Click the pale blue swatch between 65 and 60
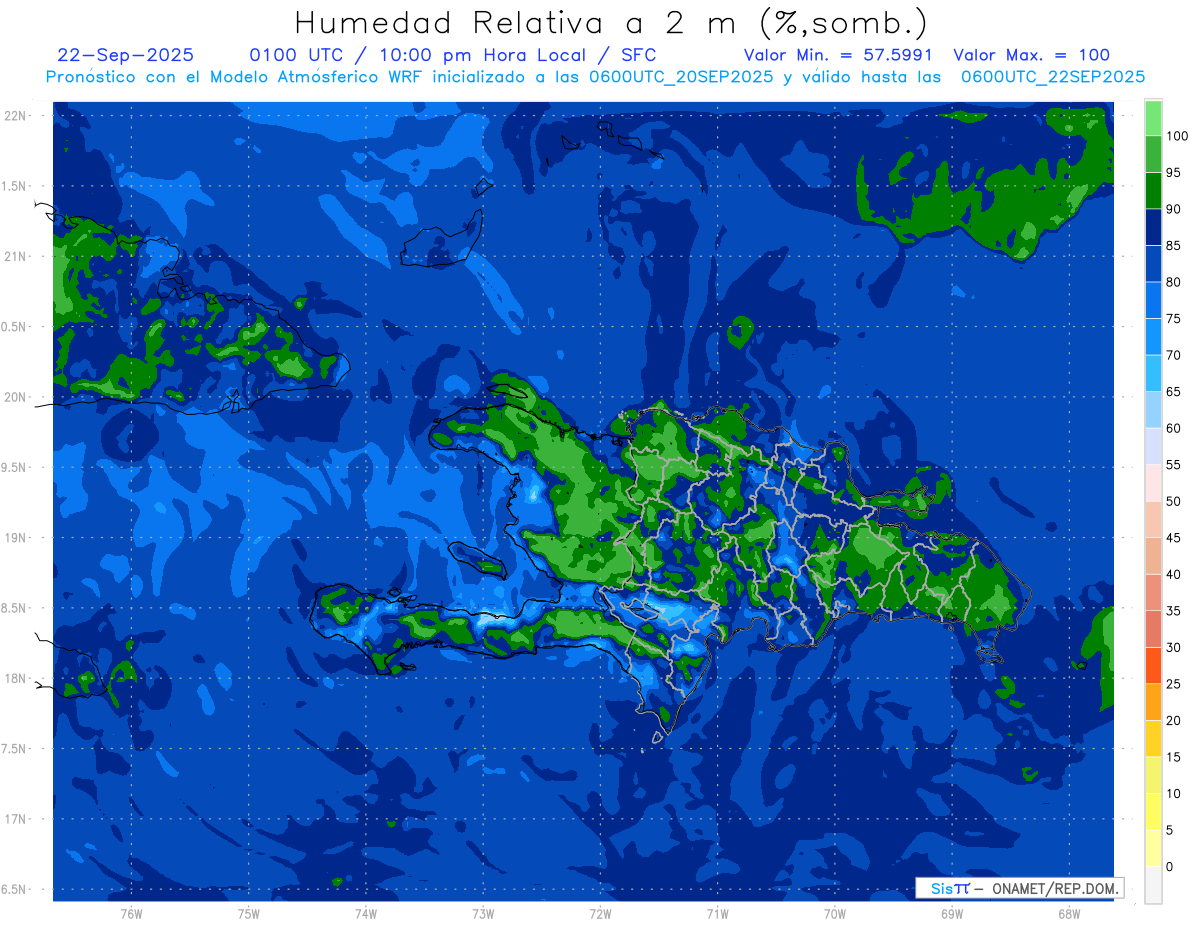 1153,409
